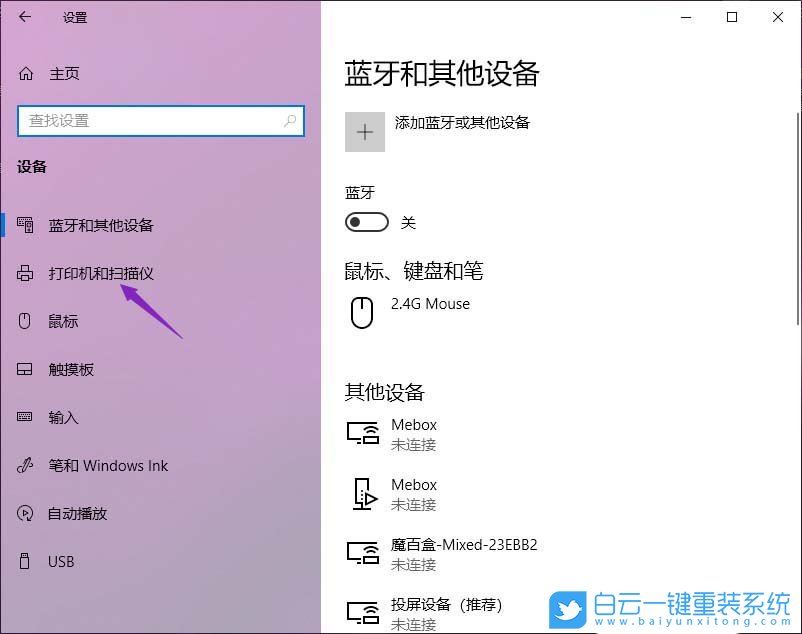802x634 pixels.
Task: Select the Mebox display device entry
Action: 414,434
